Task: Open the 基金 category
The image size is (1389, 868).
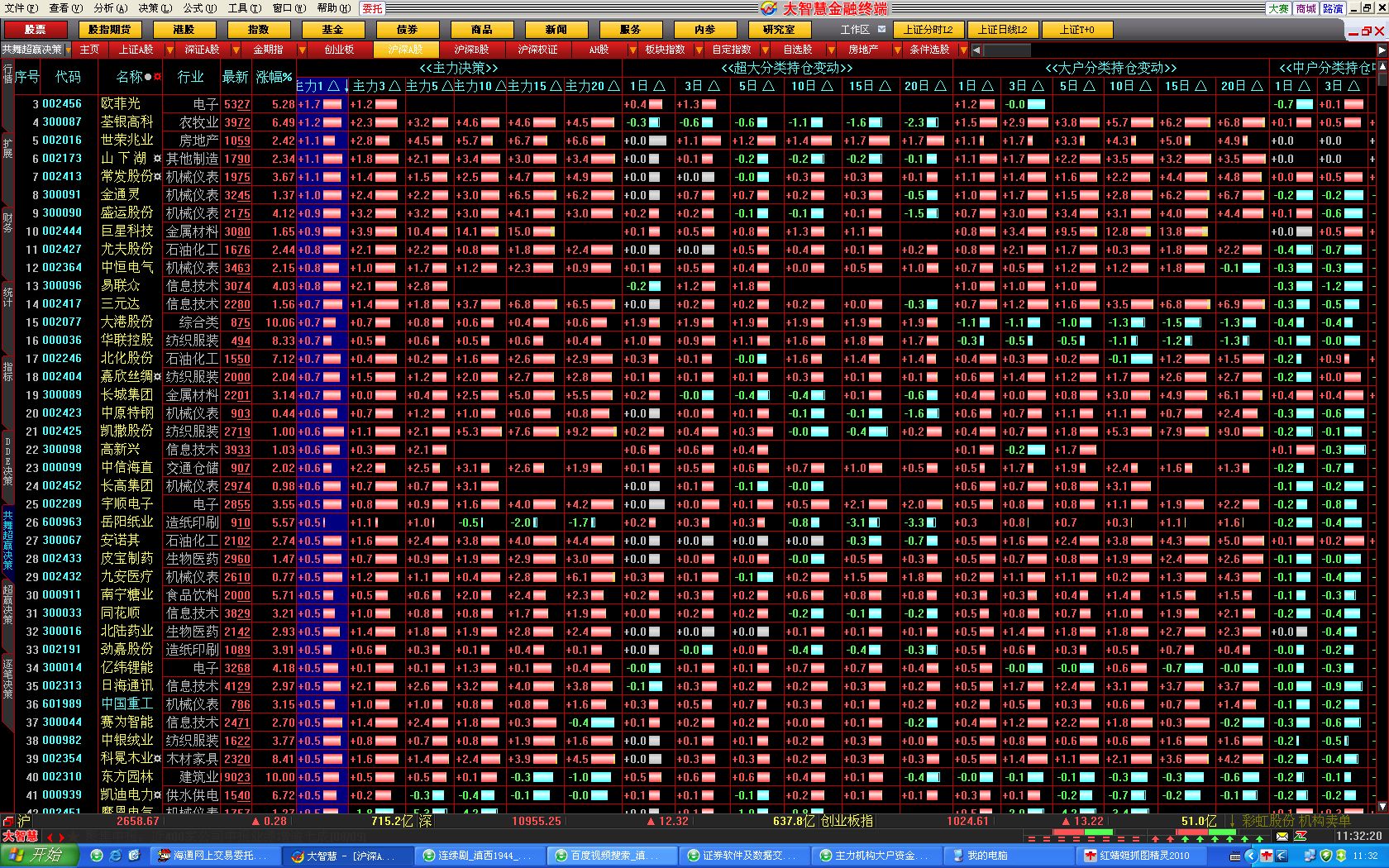Action: (332, 30)
